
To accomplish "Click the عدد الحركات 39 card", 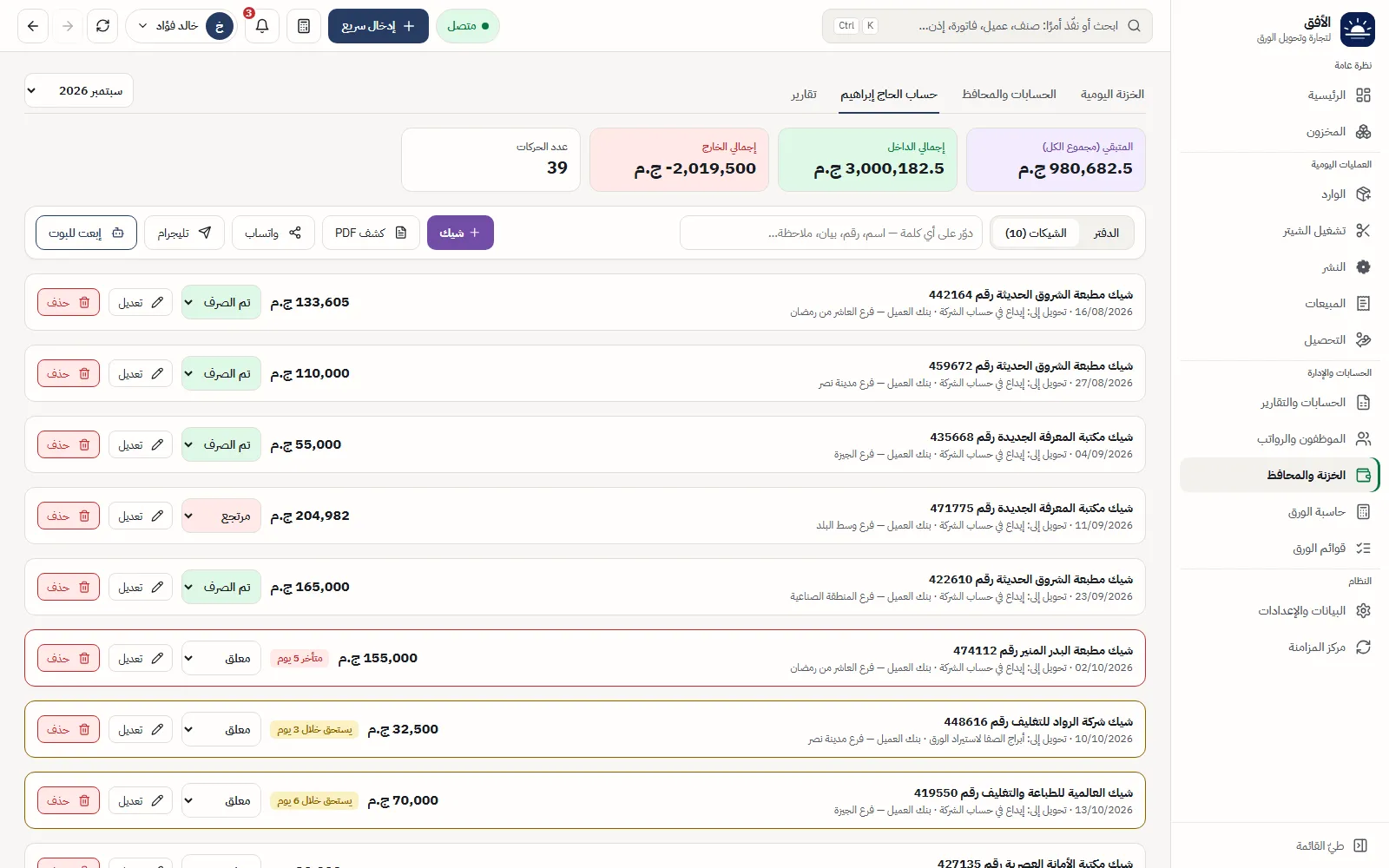I will (490, 160).
